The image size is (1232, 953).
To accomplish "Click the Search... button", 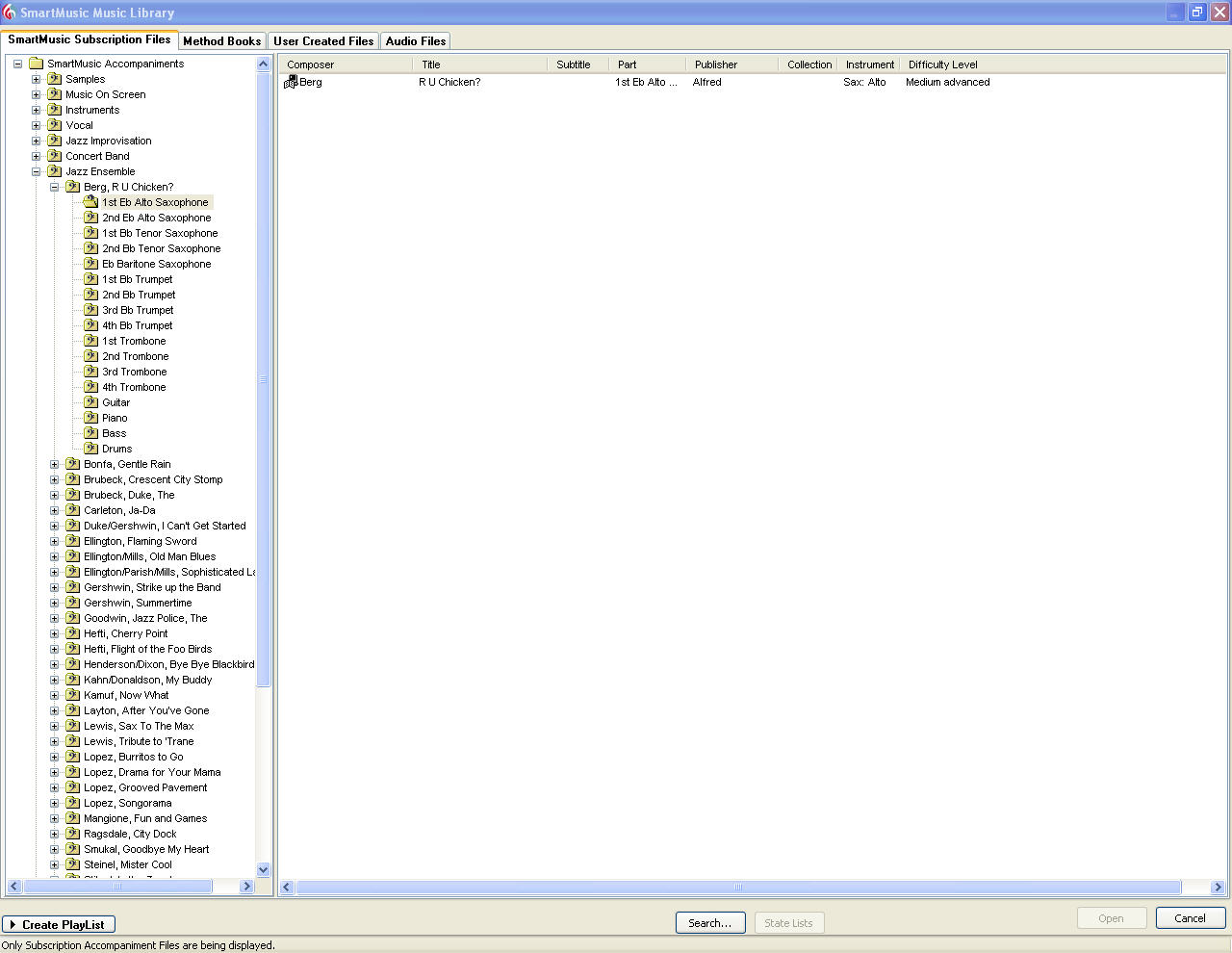I will 710,922.
